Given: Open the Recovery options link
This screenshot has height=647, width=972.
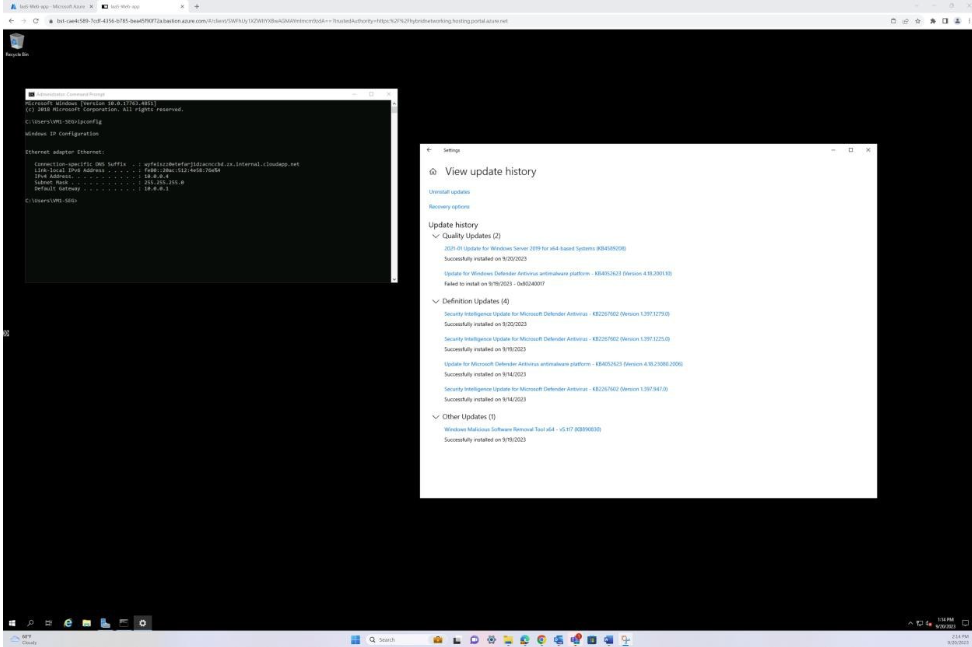Looking at the screenshot, I should click(449, 207).
